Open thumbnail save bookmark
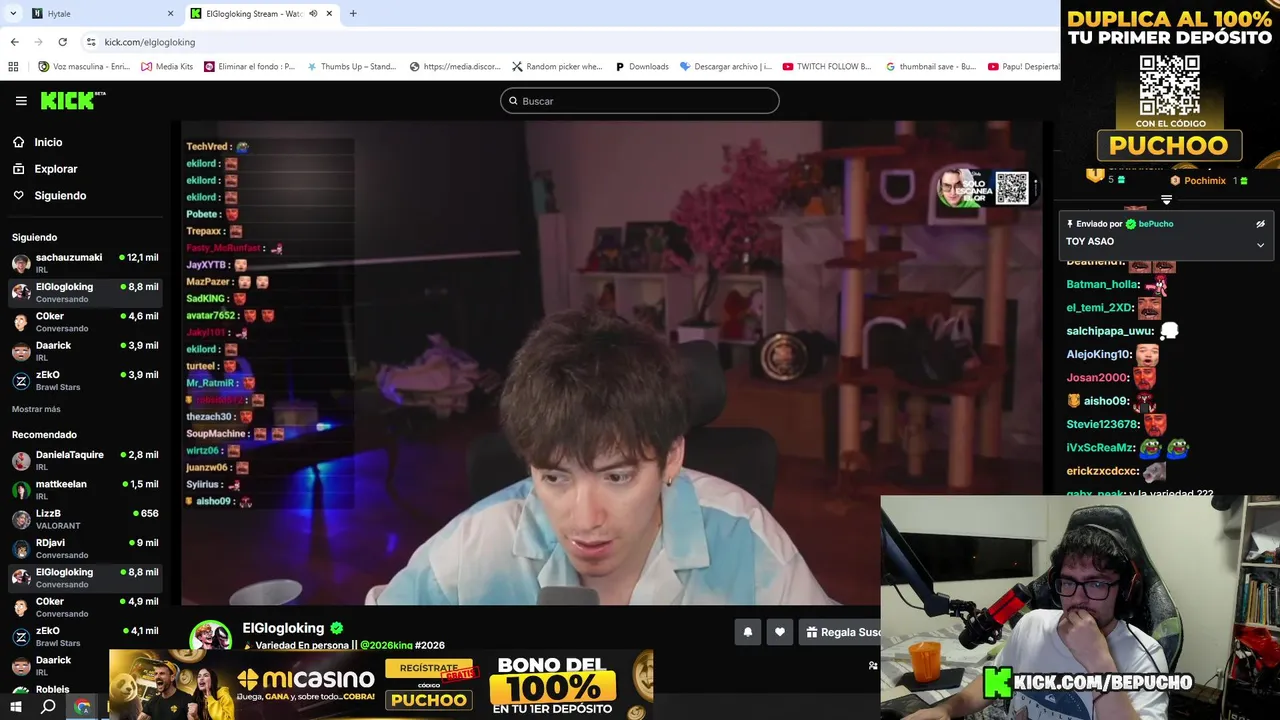This screenshot has height=720, width=1280. (931, 67)
